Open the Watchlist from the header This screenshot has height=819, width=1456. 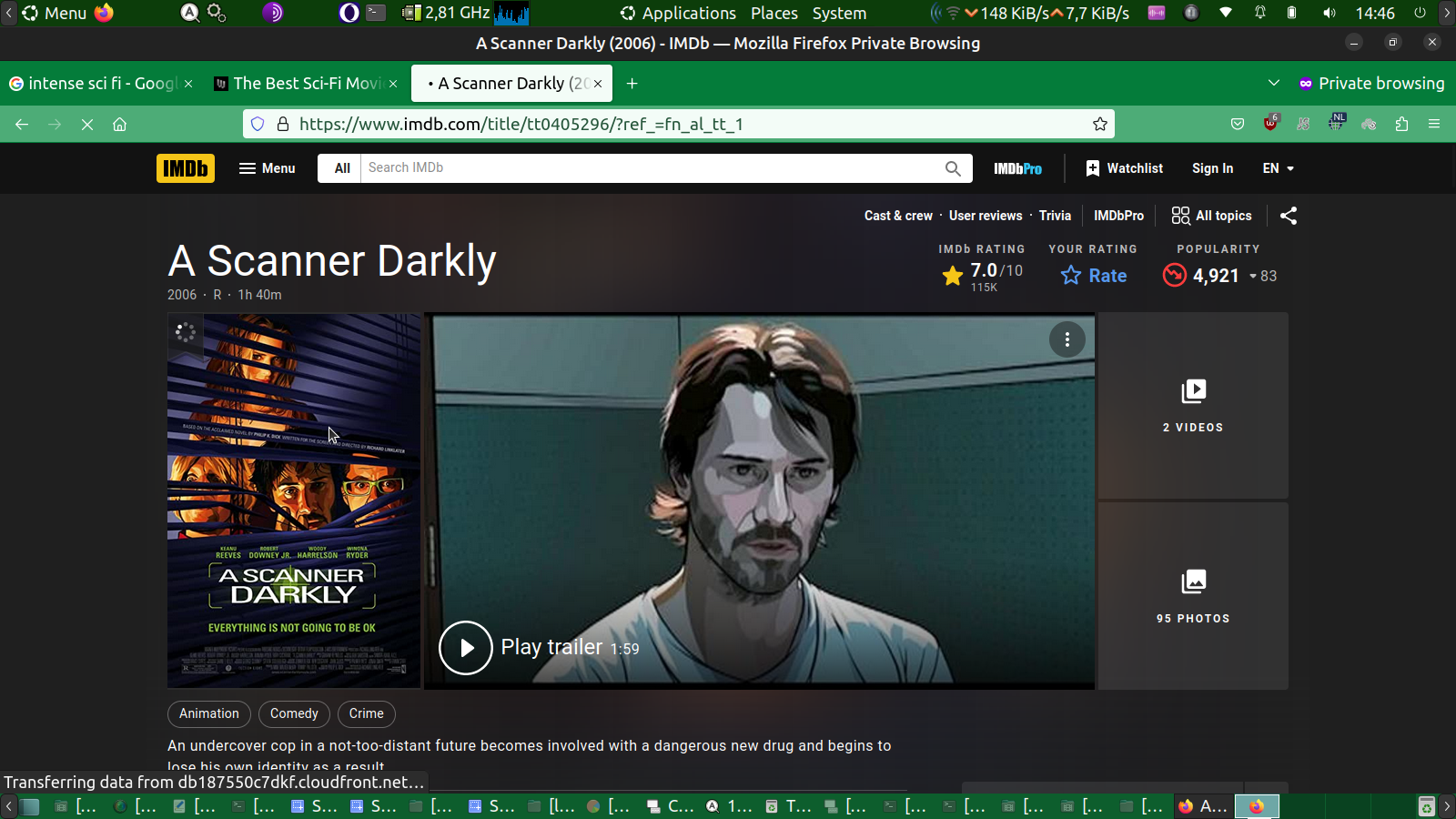1124,168
